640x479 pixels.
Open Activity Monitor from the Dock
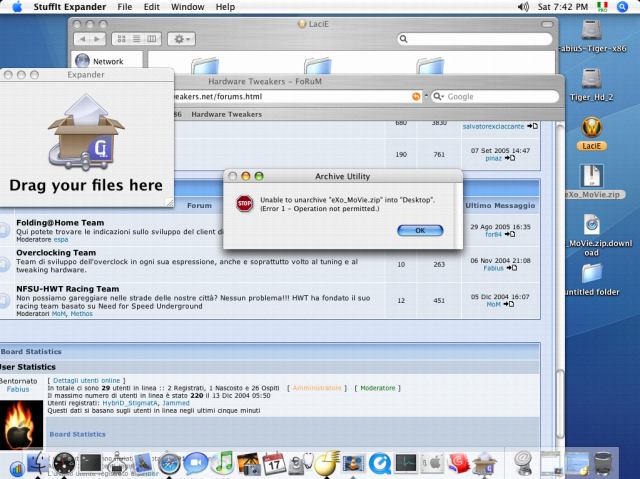(406, 463)
